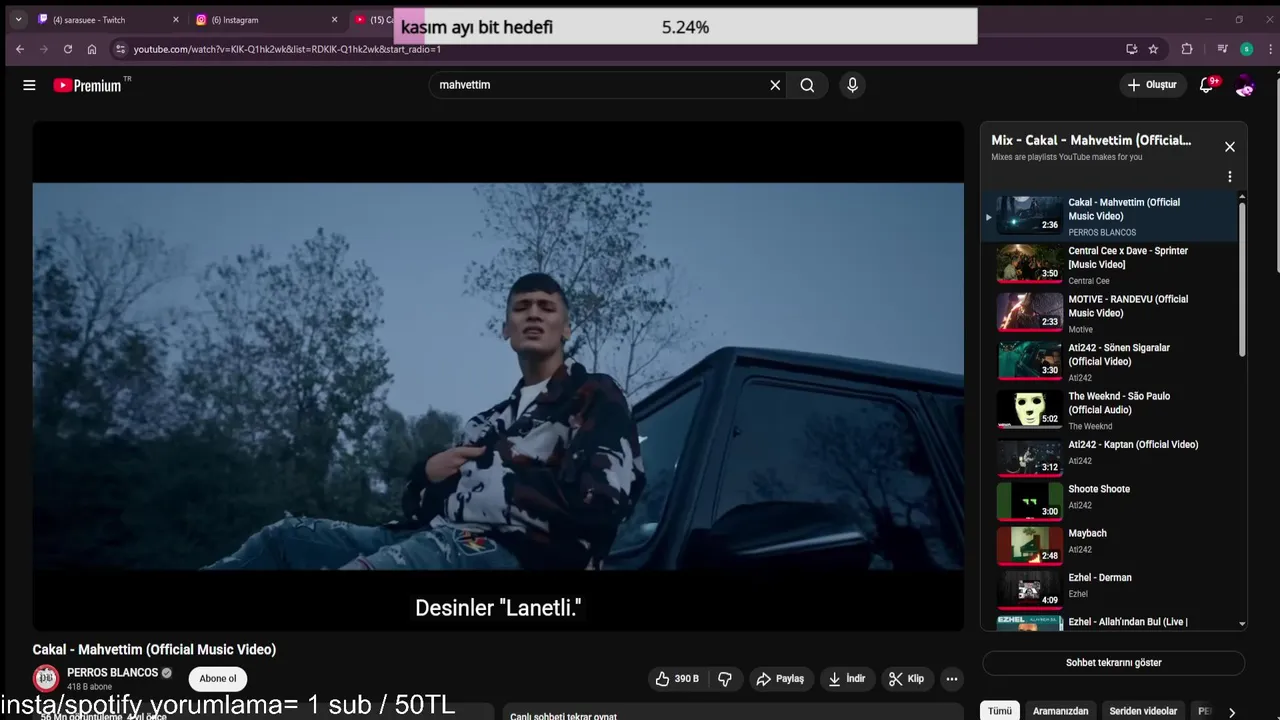Click Sohbet tekrarını göster button
The image size is (1280, 720).
(x=1113, y=663)
